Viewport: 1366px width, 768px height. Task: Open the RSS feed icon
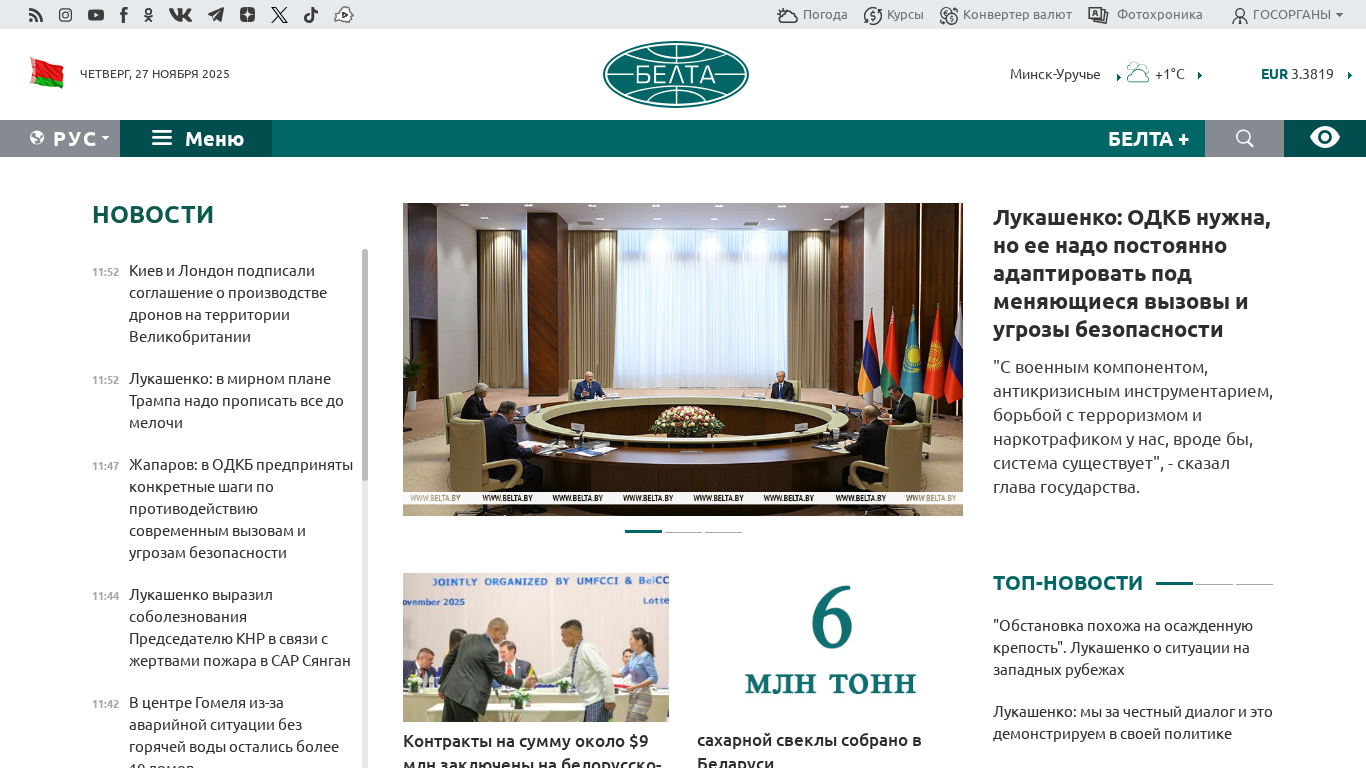coord(36,15)
